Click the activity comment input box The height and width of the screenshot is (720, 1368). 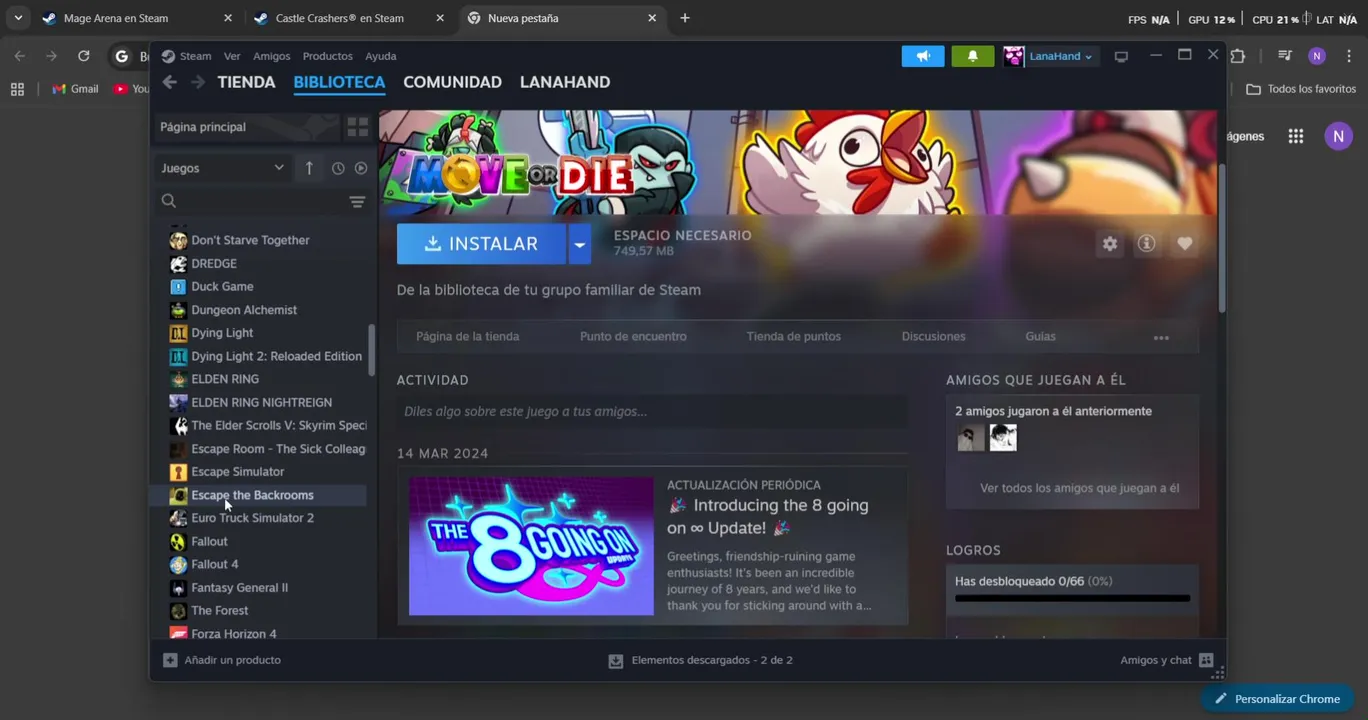pos(652,412)
